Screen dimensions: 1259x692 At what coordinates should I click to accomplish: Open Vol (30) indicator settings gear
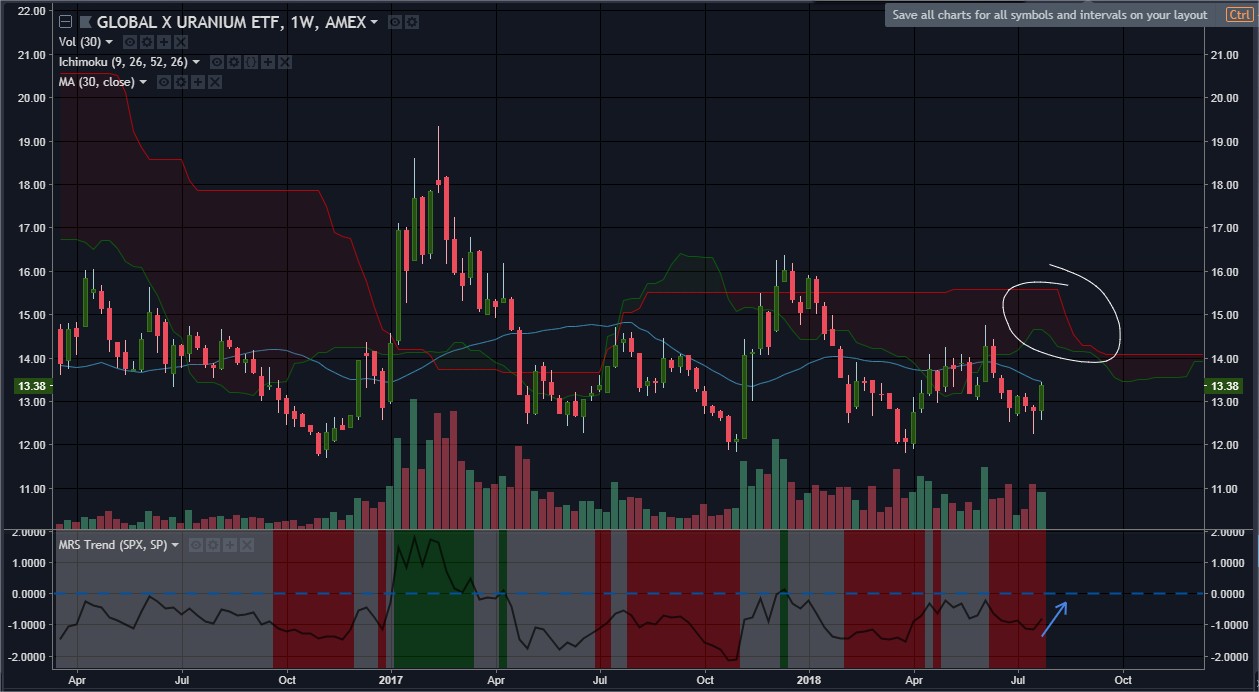(x=146, y=42)
